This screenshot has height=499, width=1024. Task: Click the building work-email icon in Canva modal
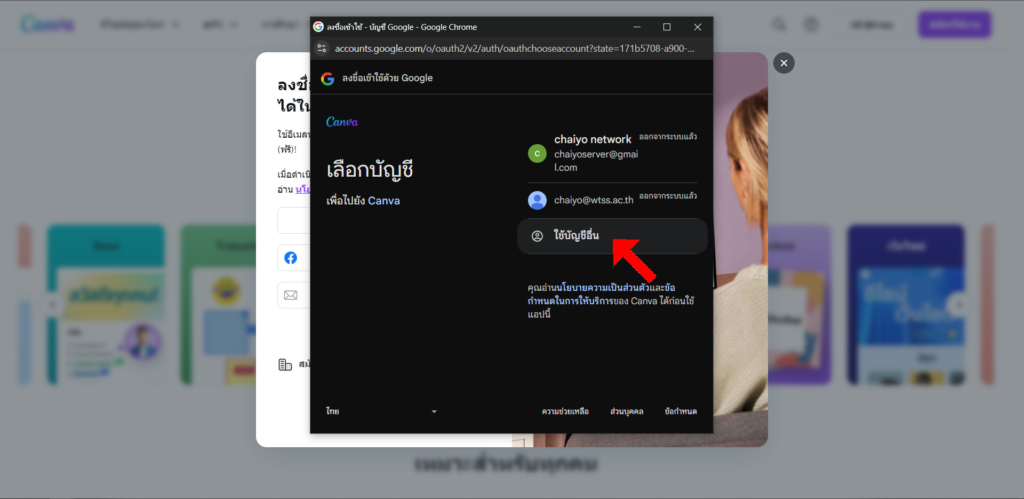pyautogui.click(x=285, y=364)
